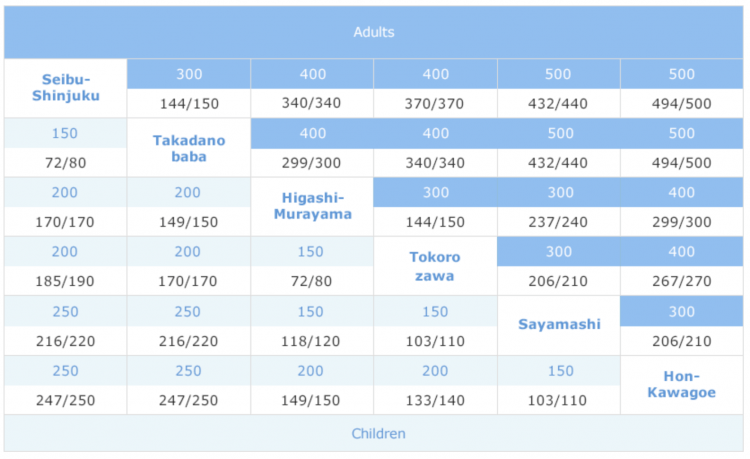Select the 150 fare left of Hon-Kawagoe
The width and height of the screenshot is (750, 459).
[x=558, y=371]
